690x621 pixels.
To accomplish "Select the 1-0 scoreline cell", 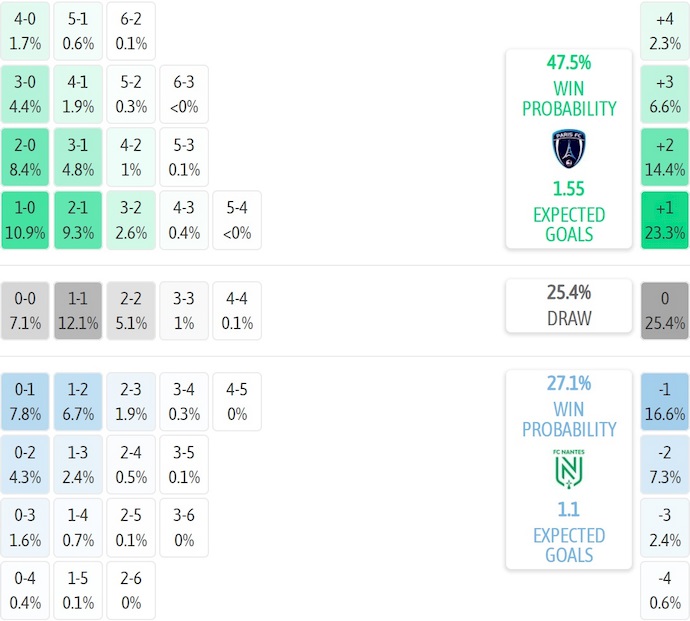I will tap(25, 221).
